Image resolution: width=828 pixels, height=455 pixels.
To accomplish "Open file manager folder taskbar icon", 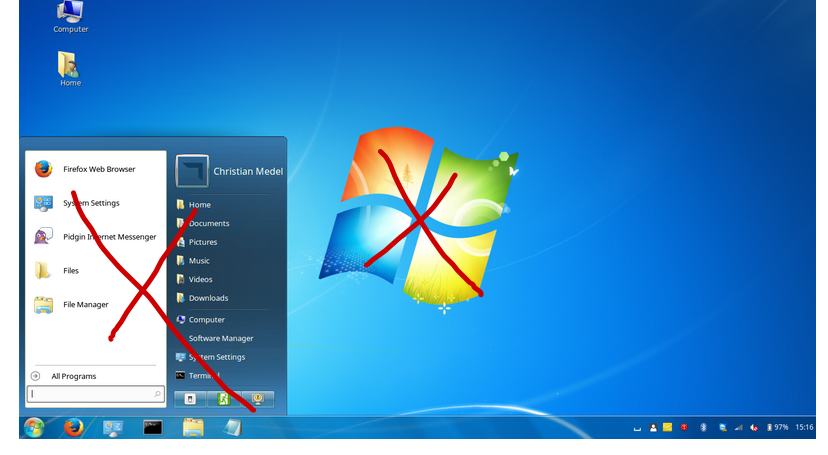I will coord(193,428).
